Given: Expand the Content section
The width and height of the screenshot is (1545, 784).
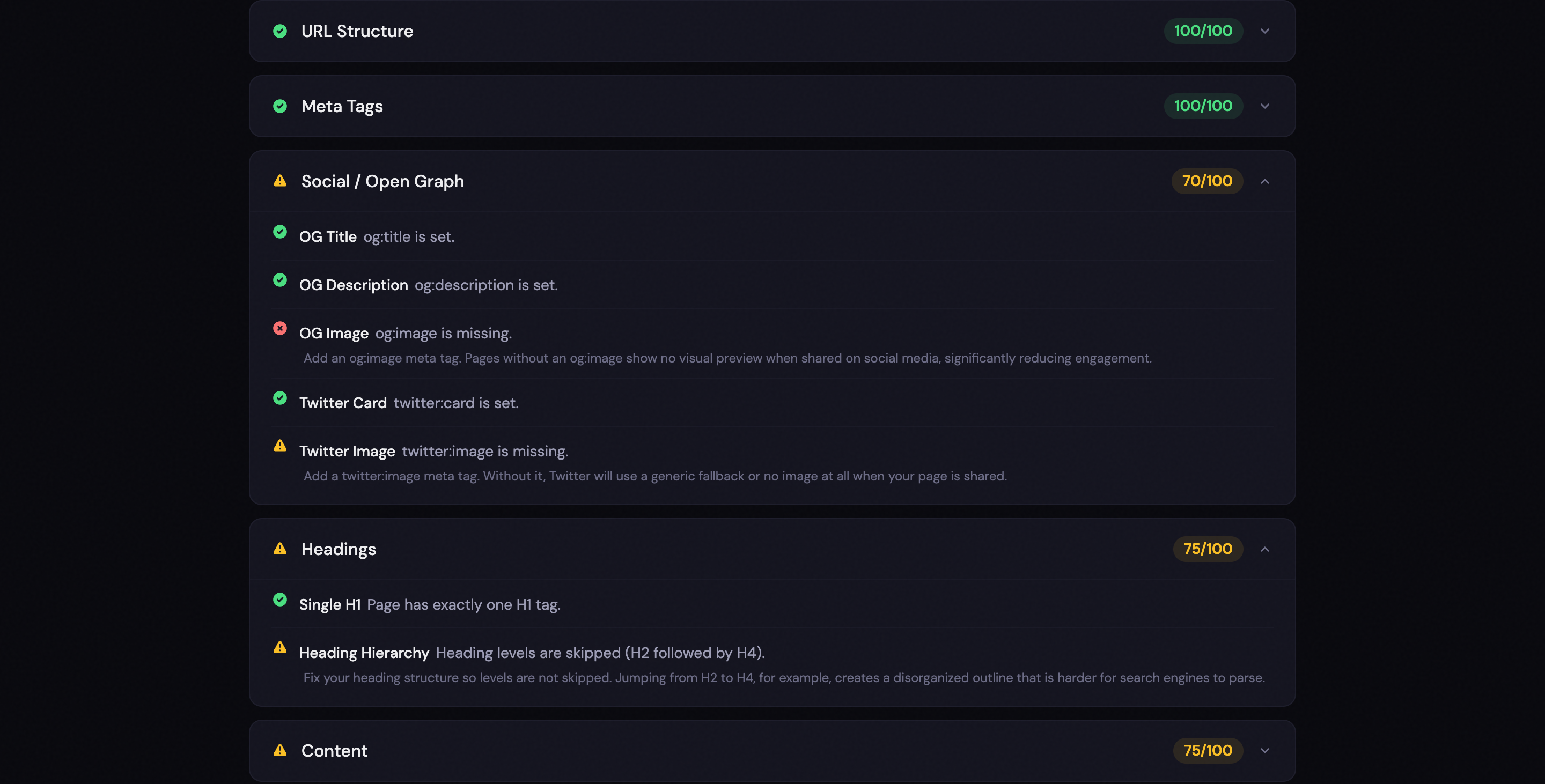Looking at the screenshot, I should [1266, 750].
